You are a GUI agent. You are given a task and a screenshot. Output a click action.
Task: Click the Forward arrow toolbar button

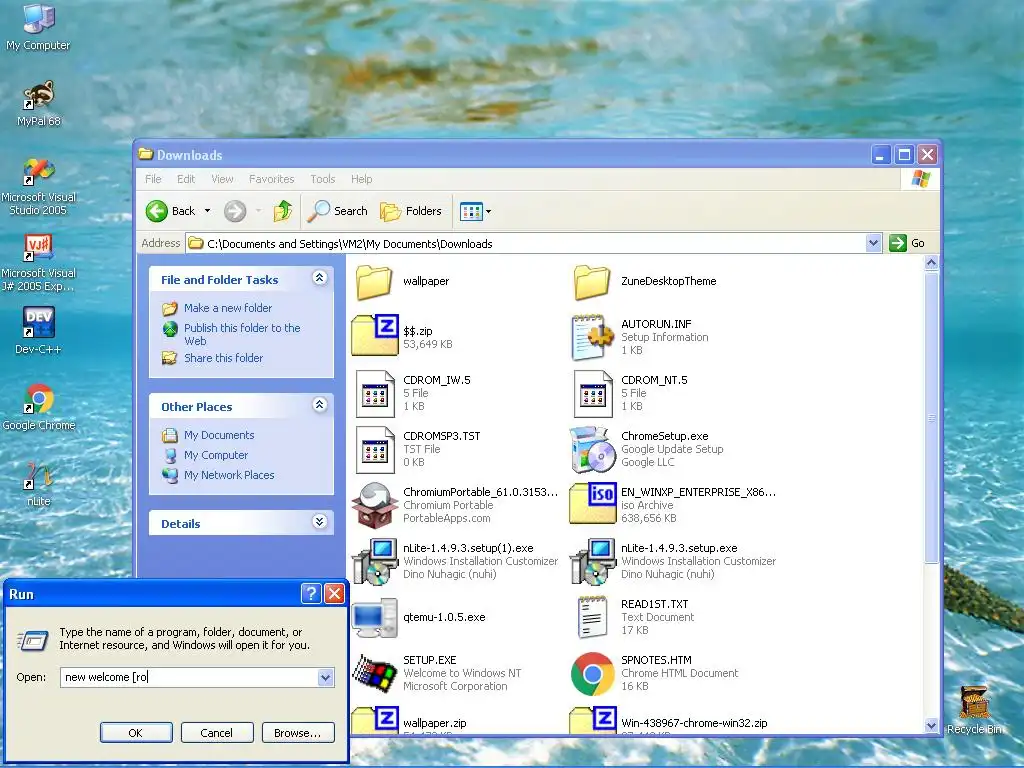click(x=235, y=211)
